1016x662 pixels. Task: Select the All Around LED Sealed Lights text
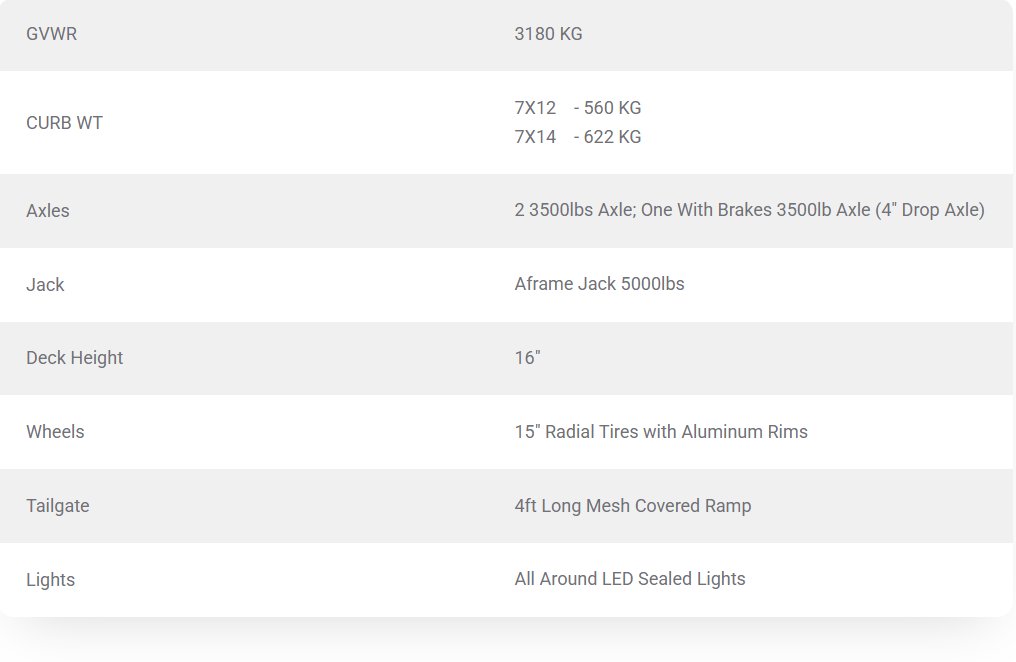(629, 580)
